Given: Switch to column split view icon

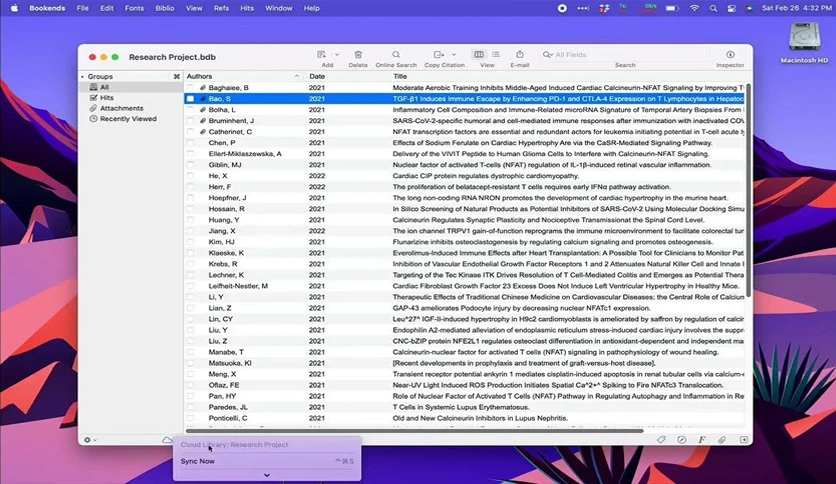Looking at the screenshot, I should coord(479,54).
